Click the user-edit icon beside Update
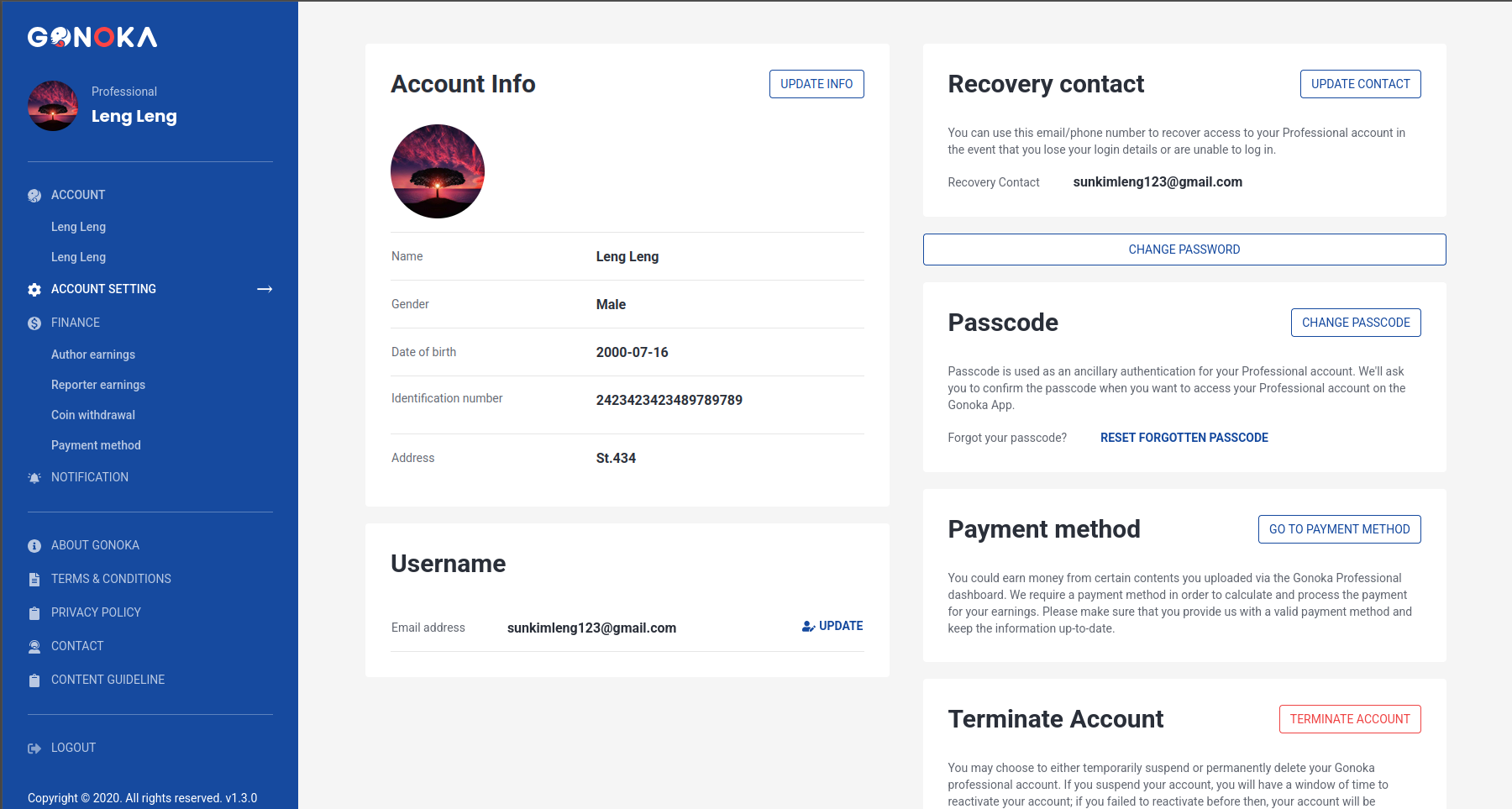Screen dimensions: 1512x809 point(808,627)
